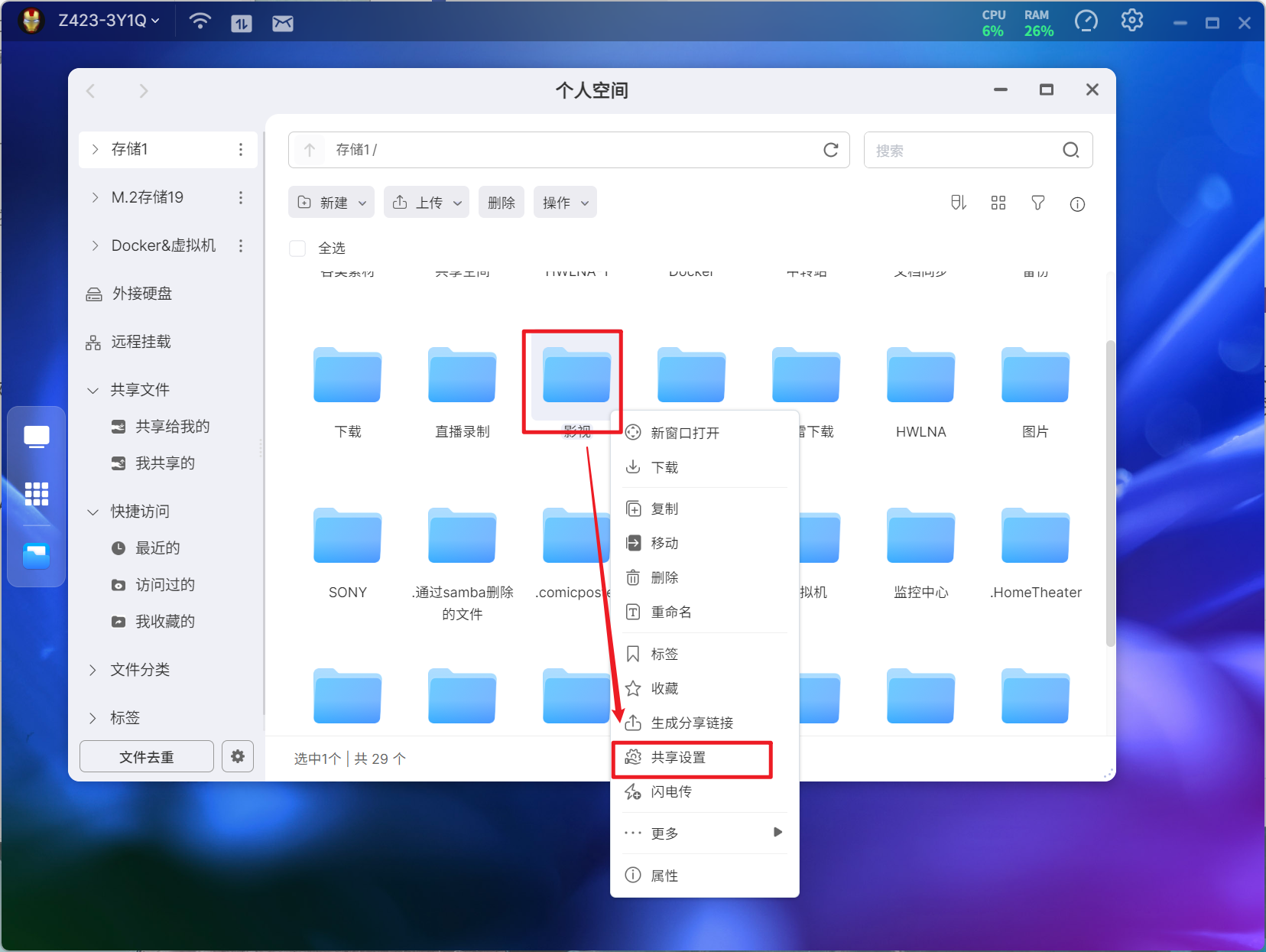Choose 复制 from context menu
This screenshot has width=1266, height=952.
705,508
